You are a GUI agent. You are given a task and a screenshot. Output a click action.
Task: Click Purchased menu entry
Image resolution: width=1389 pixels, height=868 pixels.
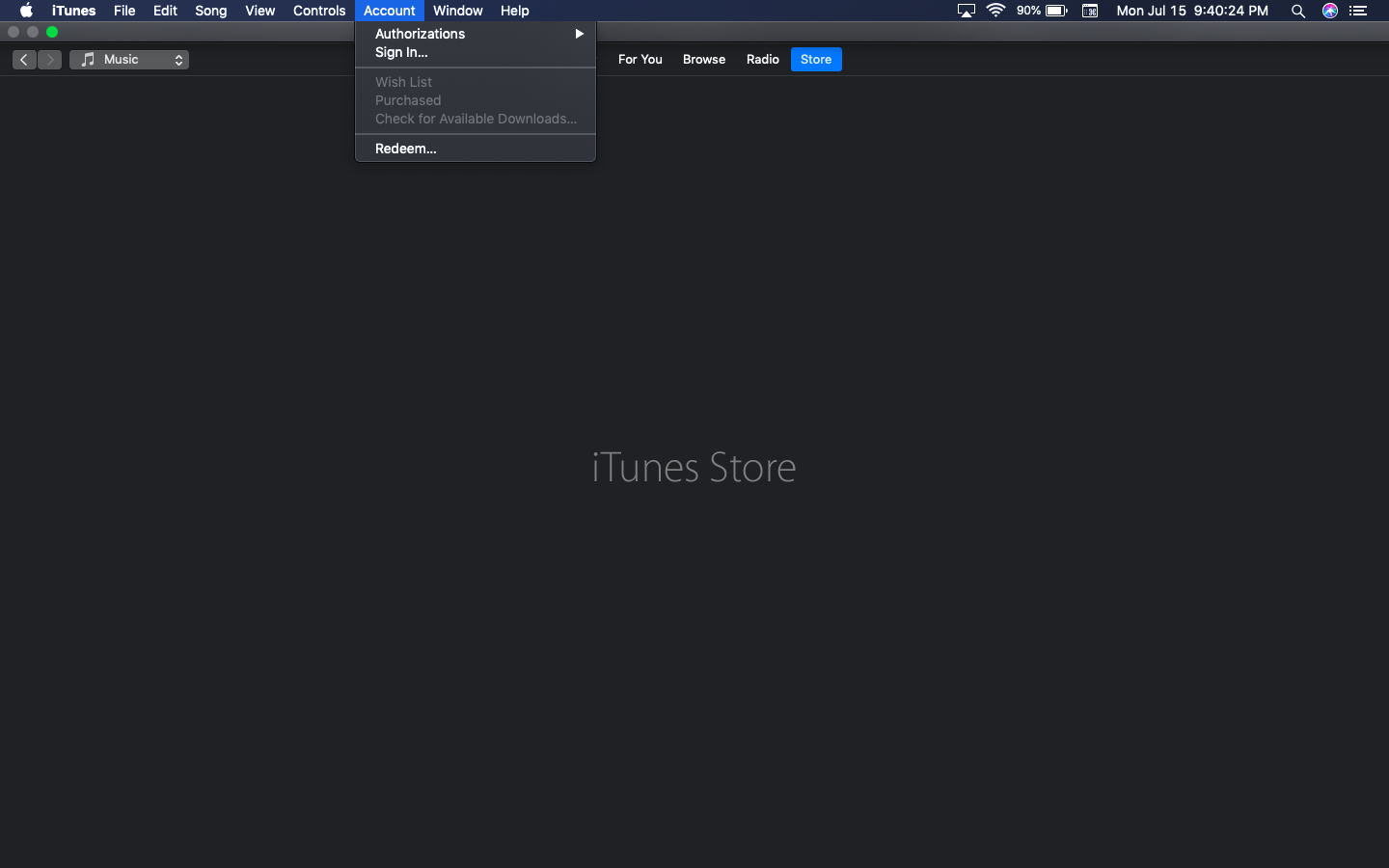[476, 100]
